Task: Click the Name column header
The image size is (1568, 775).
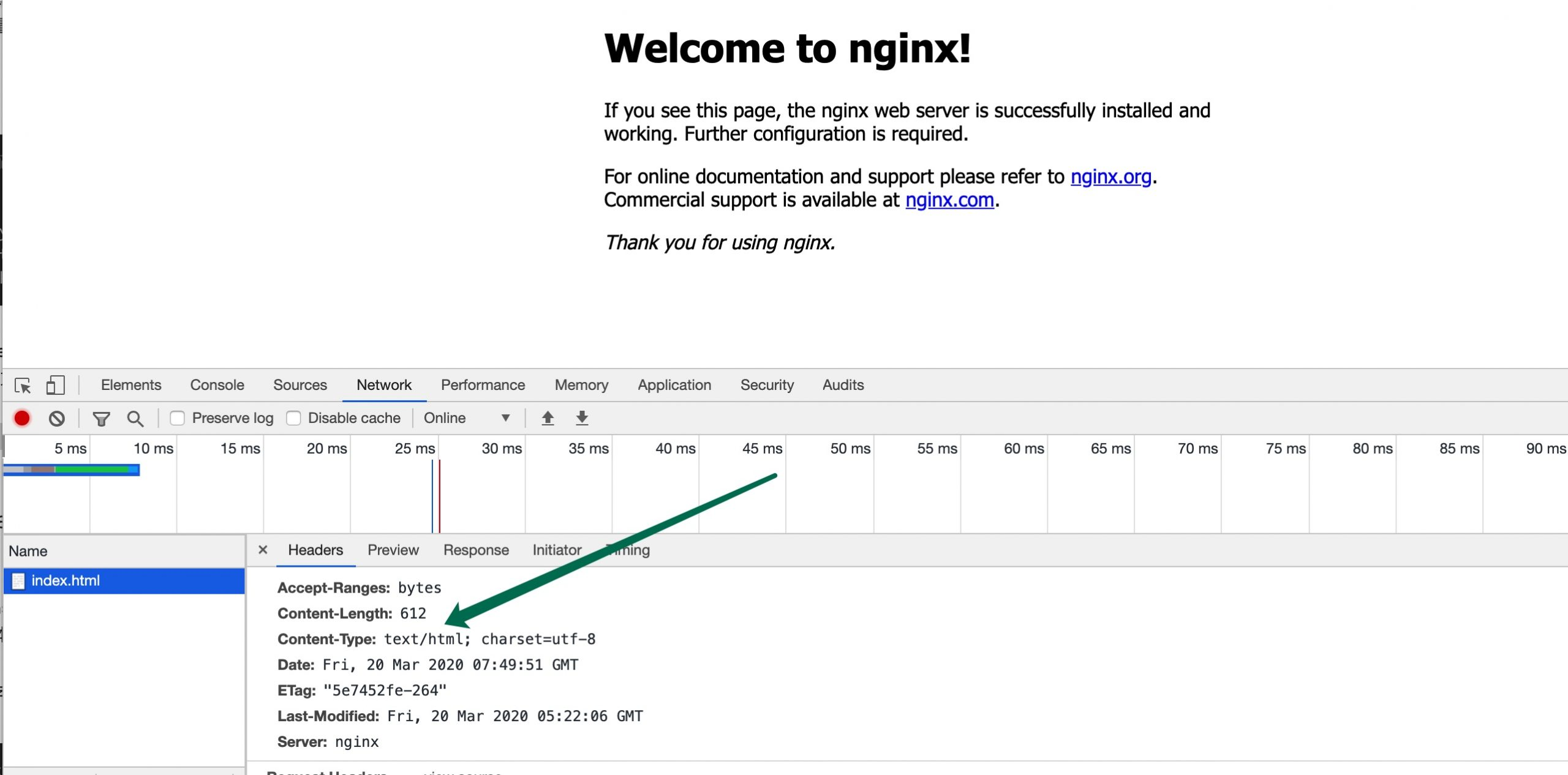Action: point(124,551)
